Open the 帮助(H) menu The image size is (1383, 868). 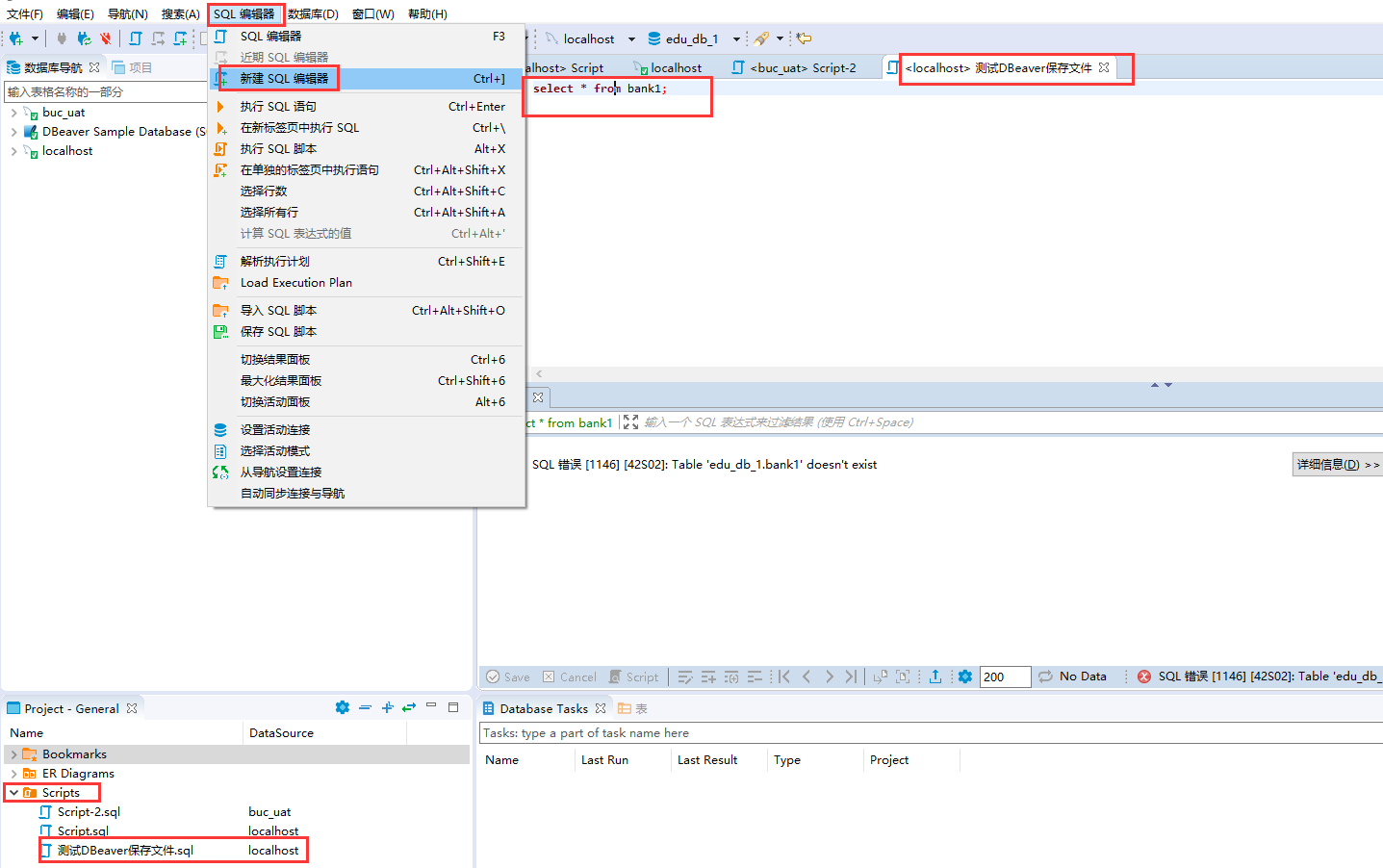pos(427,13)
